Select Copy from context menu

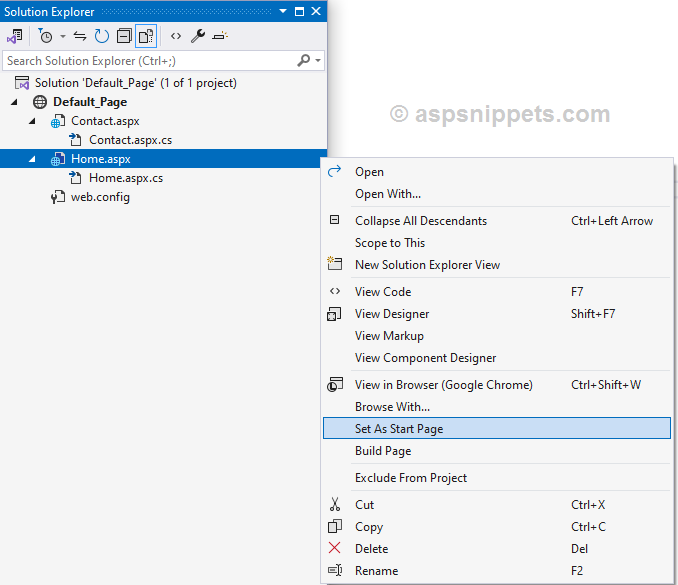[x=497, y=527]
